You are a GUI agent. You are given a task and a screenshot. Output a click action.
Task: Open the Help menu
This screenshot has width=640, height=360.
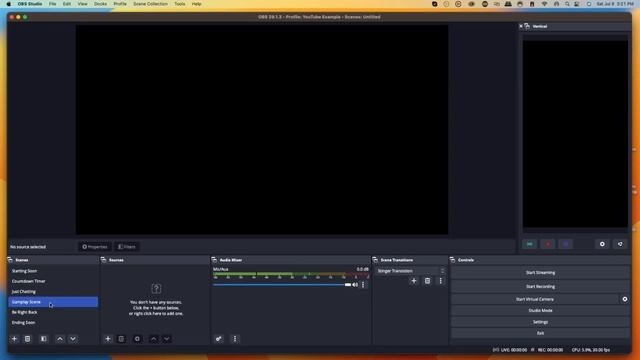tap(197, 4)
